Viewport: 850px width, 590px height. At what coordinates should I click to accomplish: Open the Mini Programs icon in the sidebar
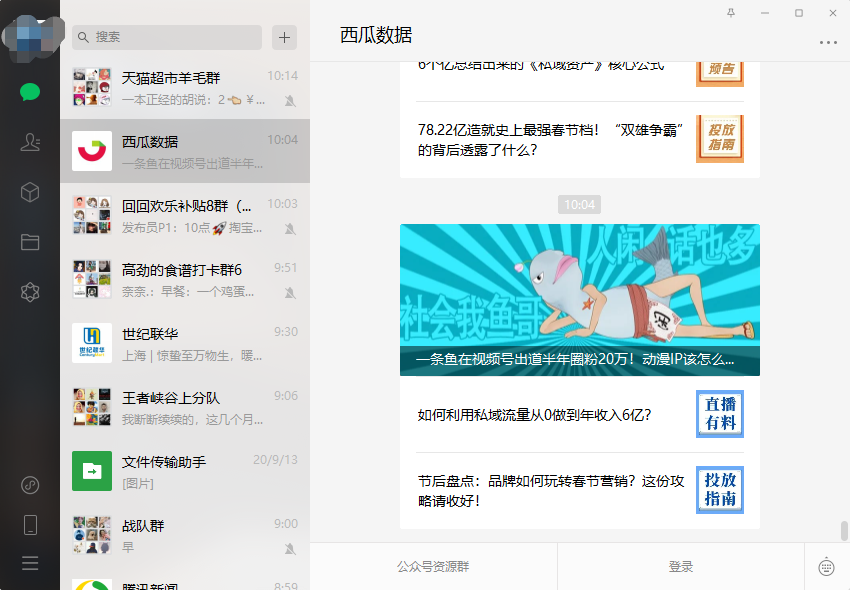coord(30,485)
